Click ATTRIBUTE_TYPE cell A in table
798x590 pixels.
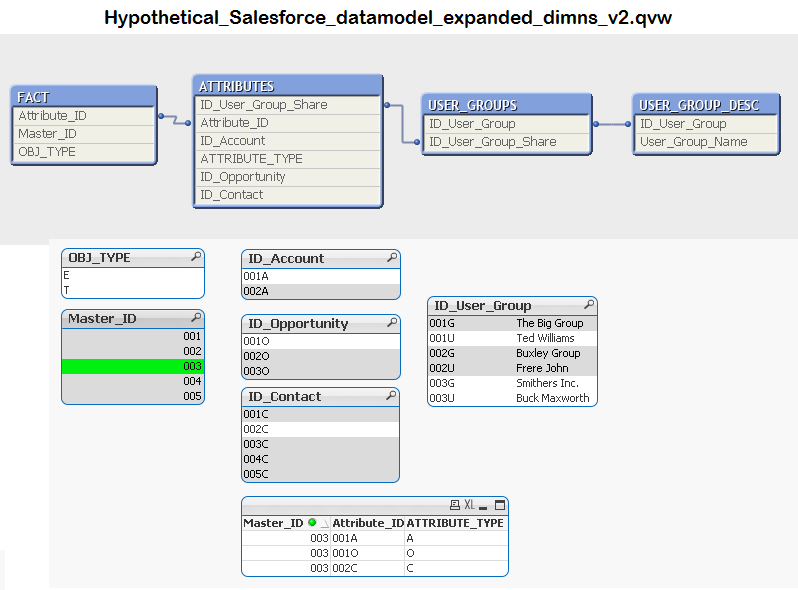click(456, 538)
